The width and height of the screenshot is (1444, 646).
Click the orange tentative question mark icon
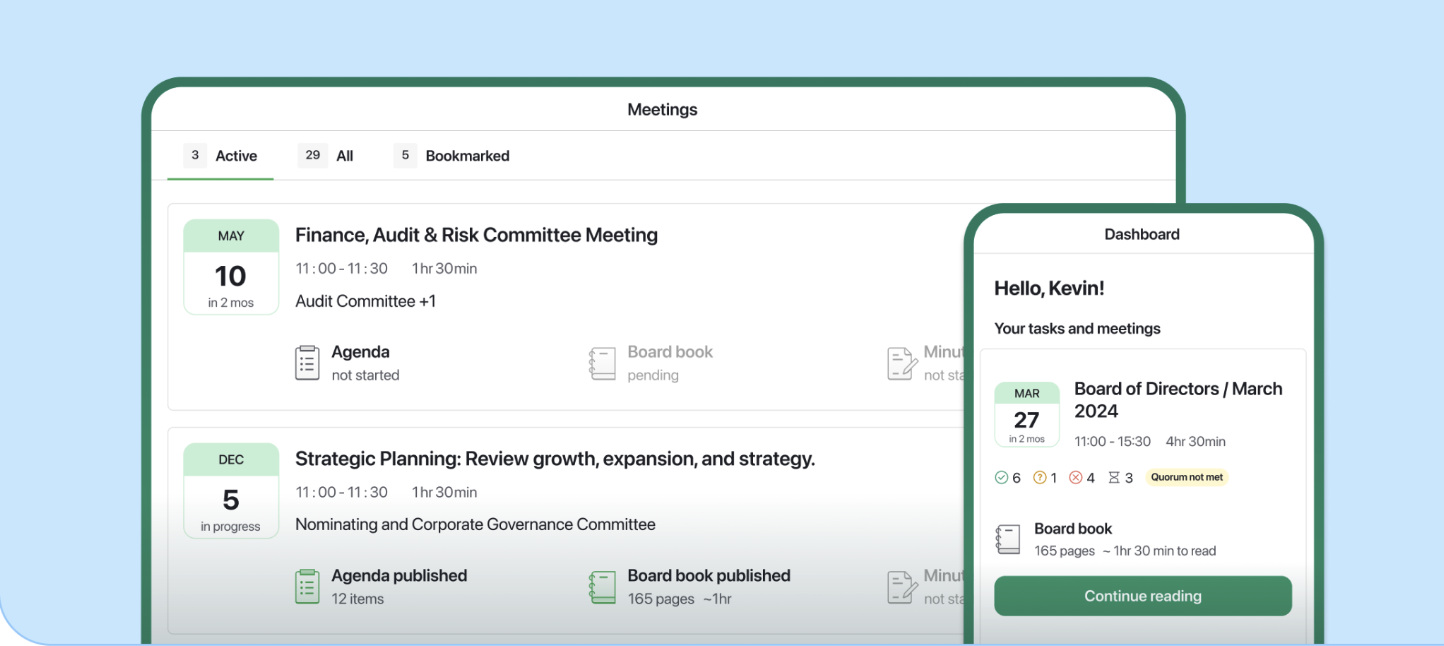coord(1039,478)
